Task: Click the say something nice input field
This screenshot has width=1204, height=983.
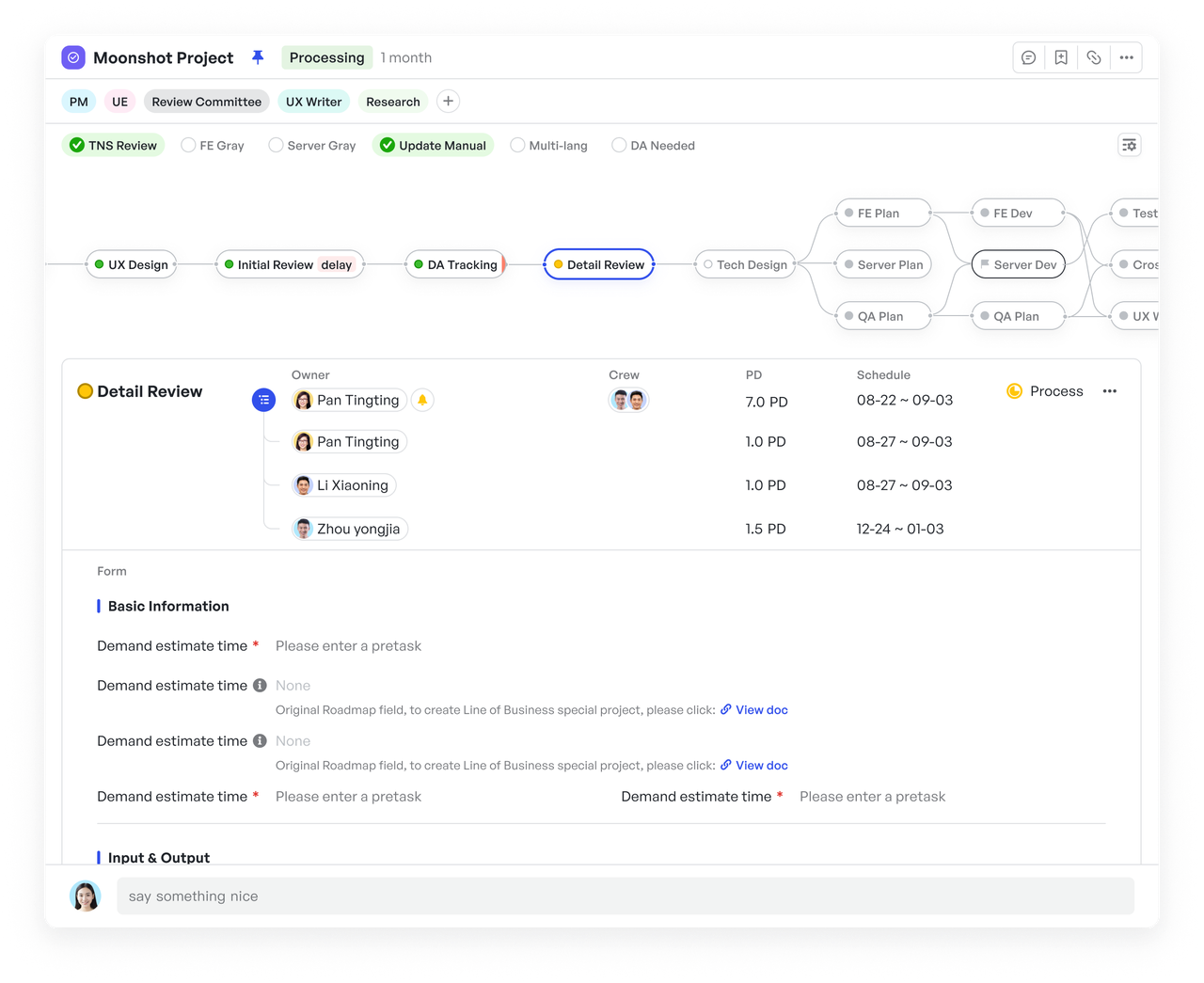Action: (x=624, y=896)
